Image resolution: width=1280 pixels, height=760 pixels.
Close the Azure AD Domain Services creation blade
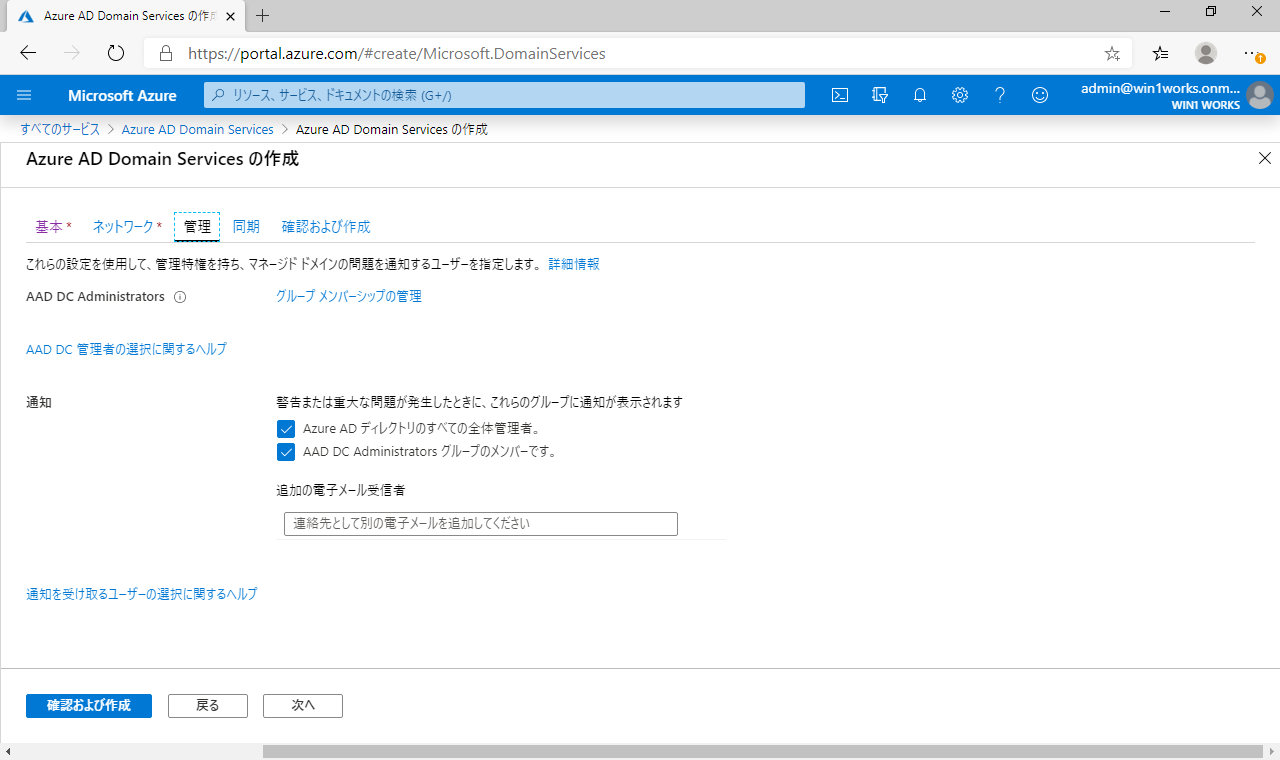[x=1265, y=158]
